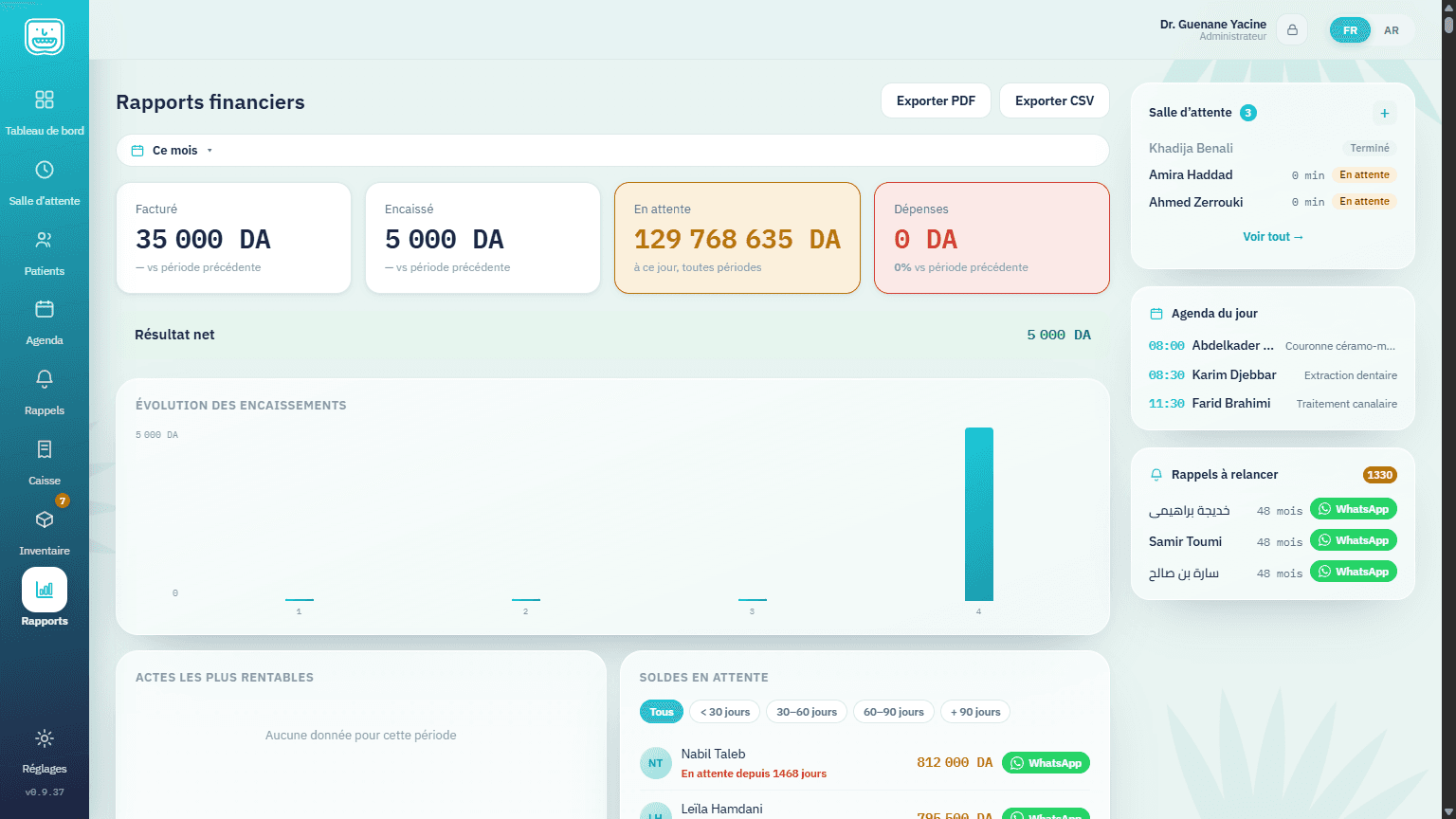Select Ahmed Zerrouki in waiting room
The image size is (1456, 819).
tap(1272, 202)
